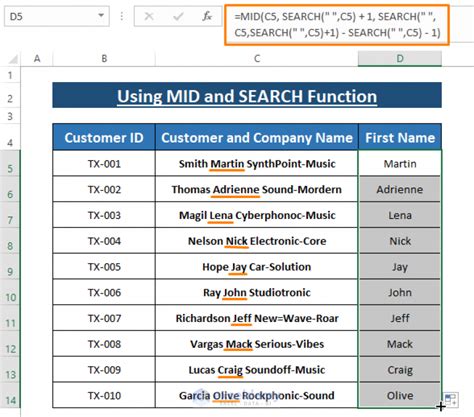Open the Auto Fill Options icon
This screenshot has height=417, width=474.
(451, 399)
